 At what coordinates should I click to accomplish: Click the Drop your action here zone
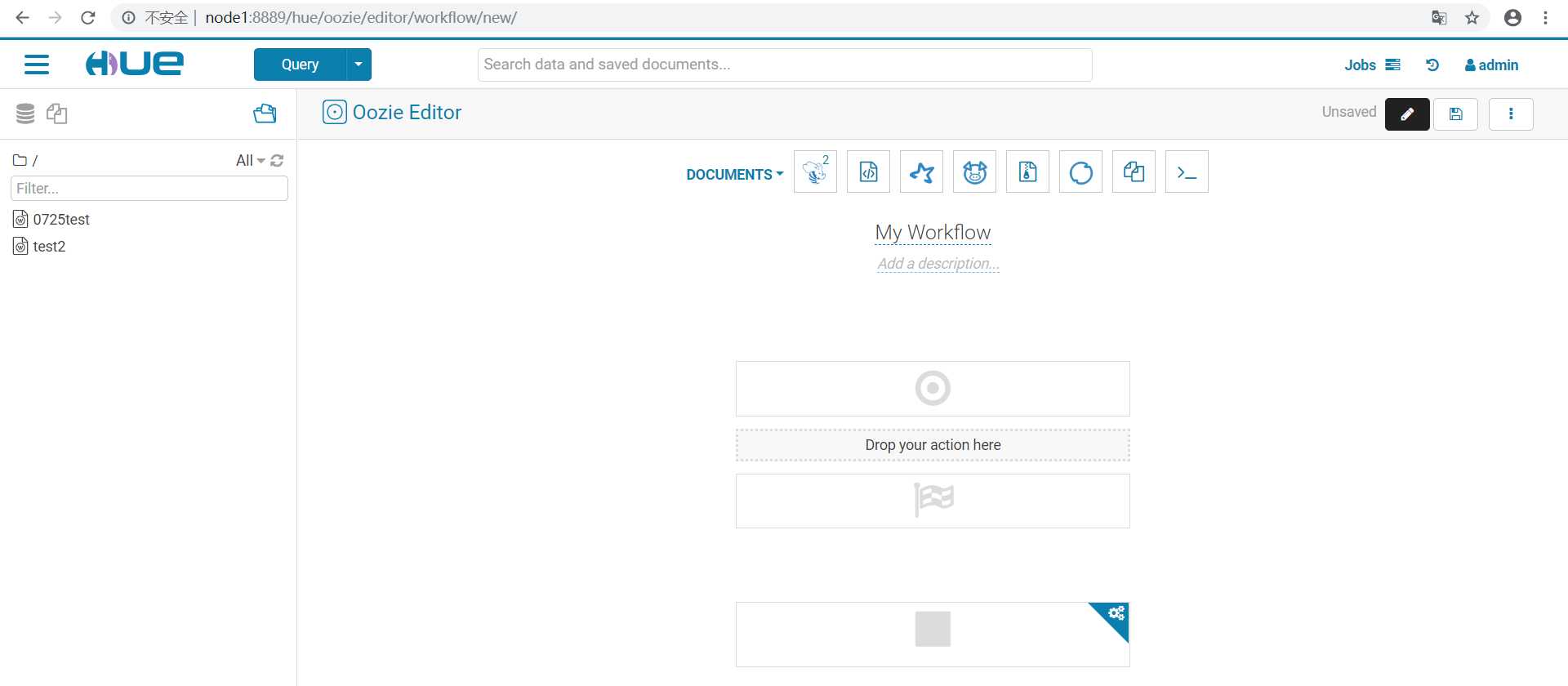pos(933,445)
